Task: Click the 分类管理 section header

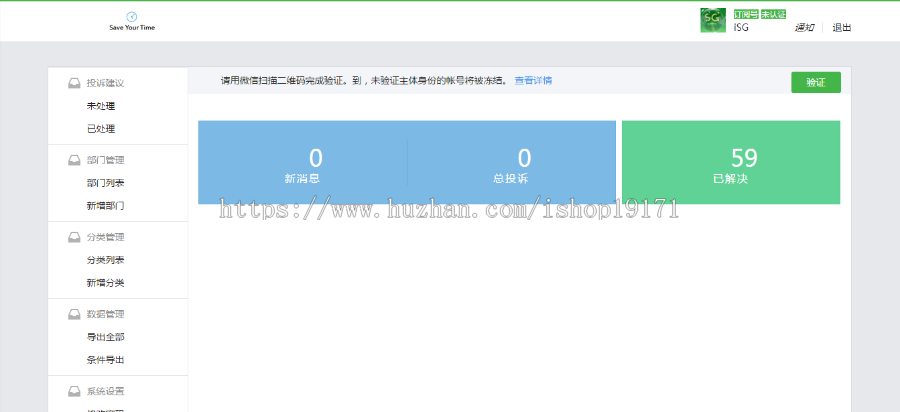Action: 106,237
